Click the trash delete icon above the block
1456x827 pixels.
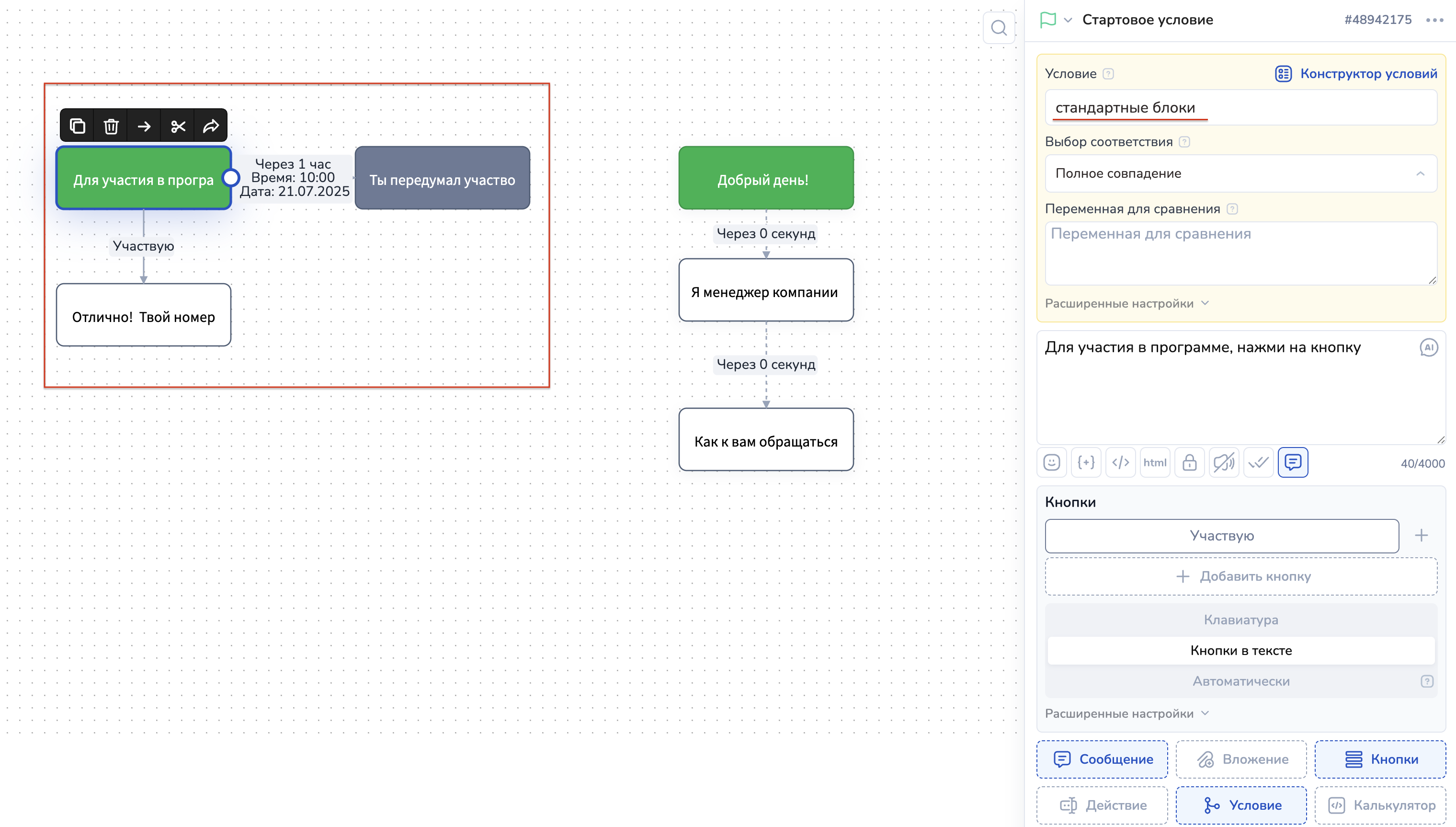(x=111, y=126)
